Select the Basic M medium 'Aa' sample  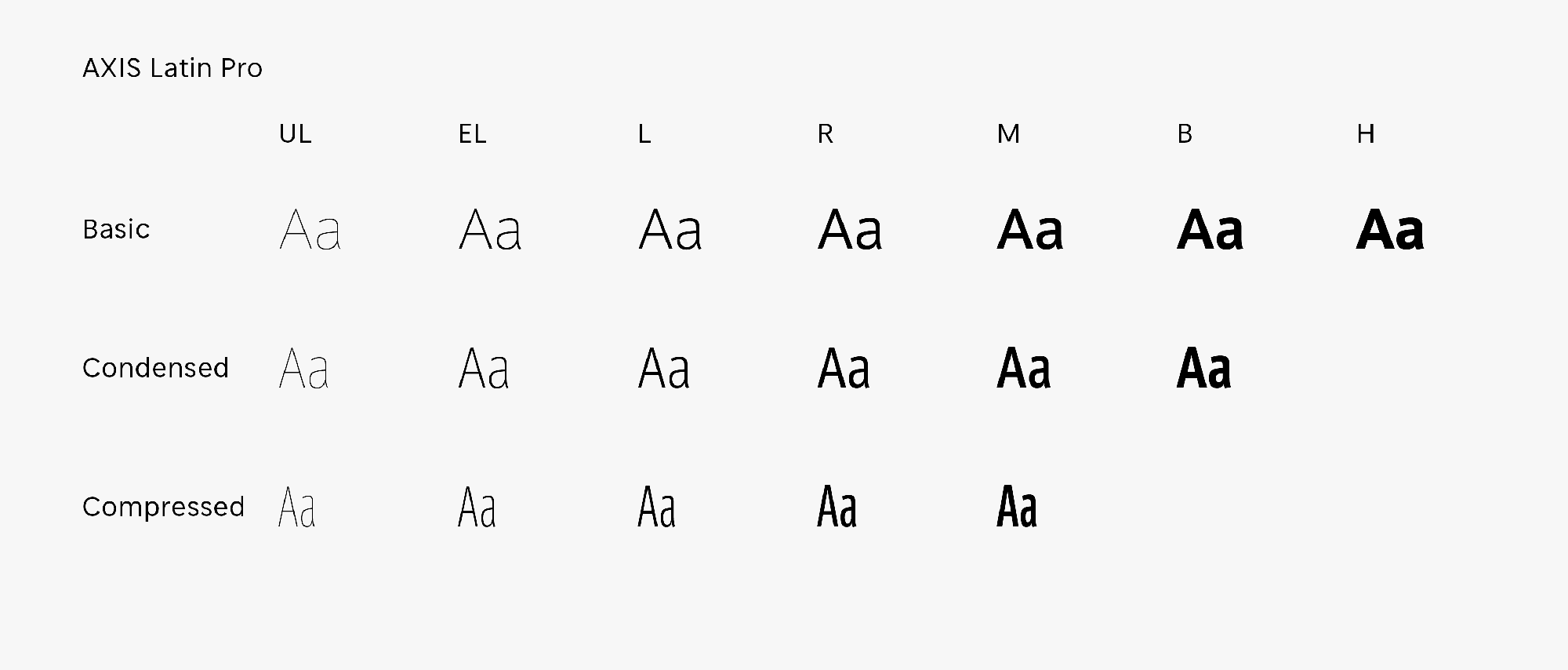[x=1030, y=229]
